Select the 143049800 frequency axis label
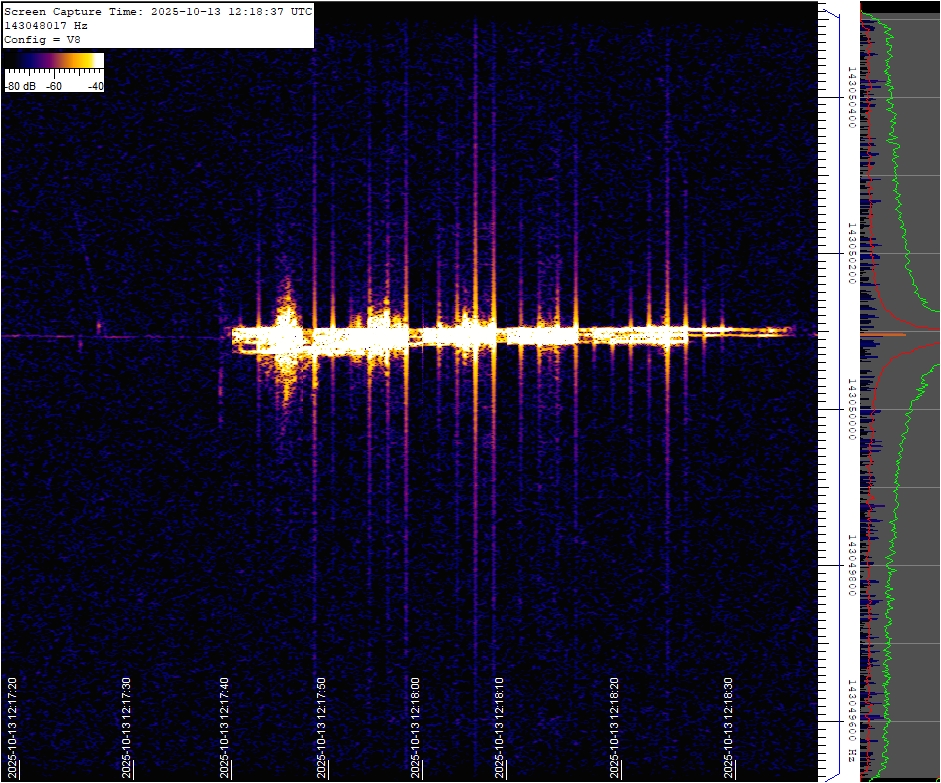This screenshot has width=941, height=783. pos(851,565)
